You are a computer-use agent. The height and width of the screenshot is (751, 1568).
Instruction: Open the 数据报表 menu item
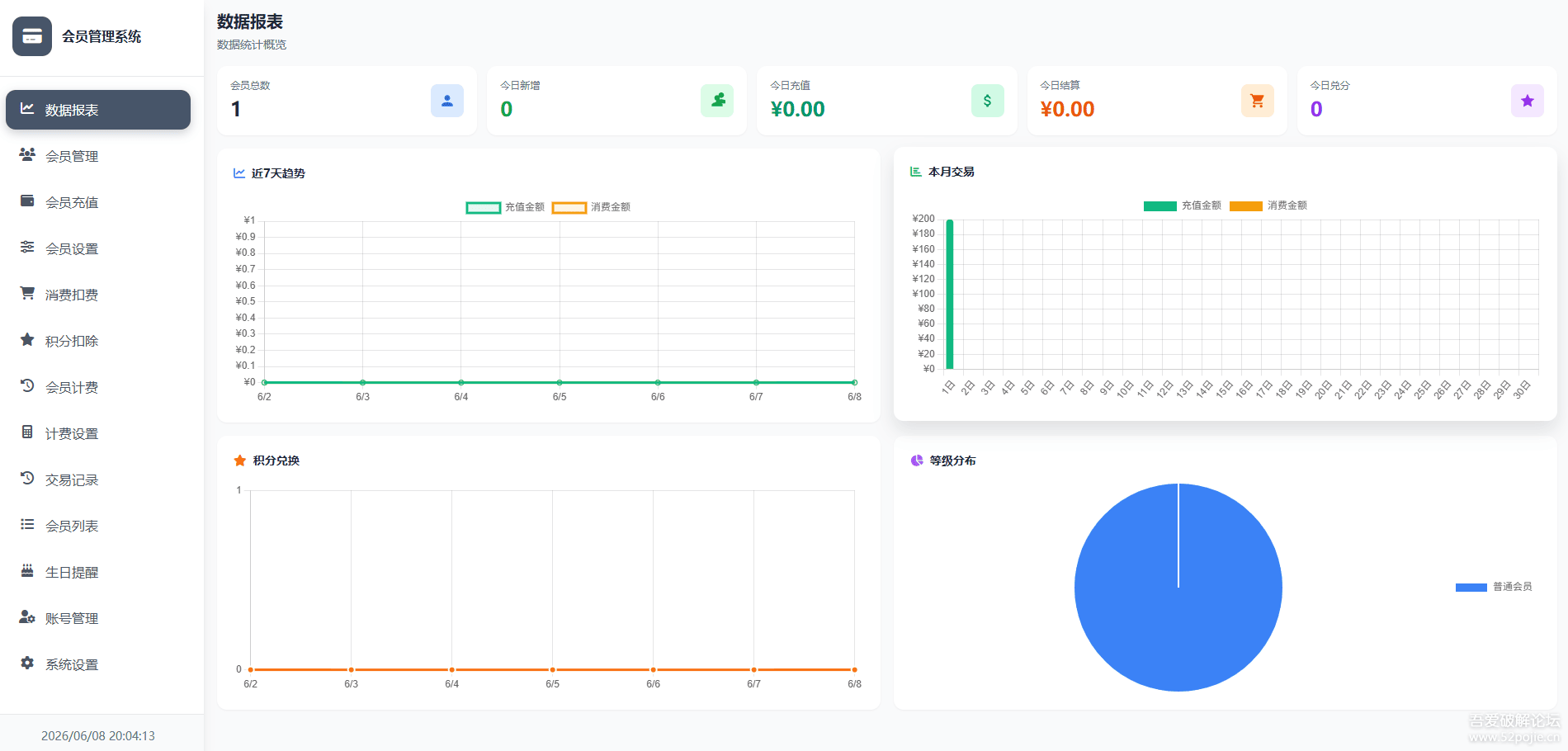[98, 110]
